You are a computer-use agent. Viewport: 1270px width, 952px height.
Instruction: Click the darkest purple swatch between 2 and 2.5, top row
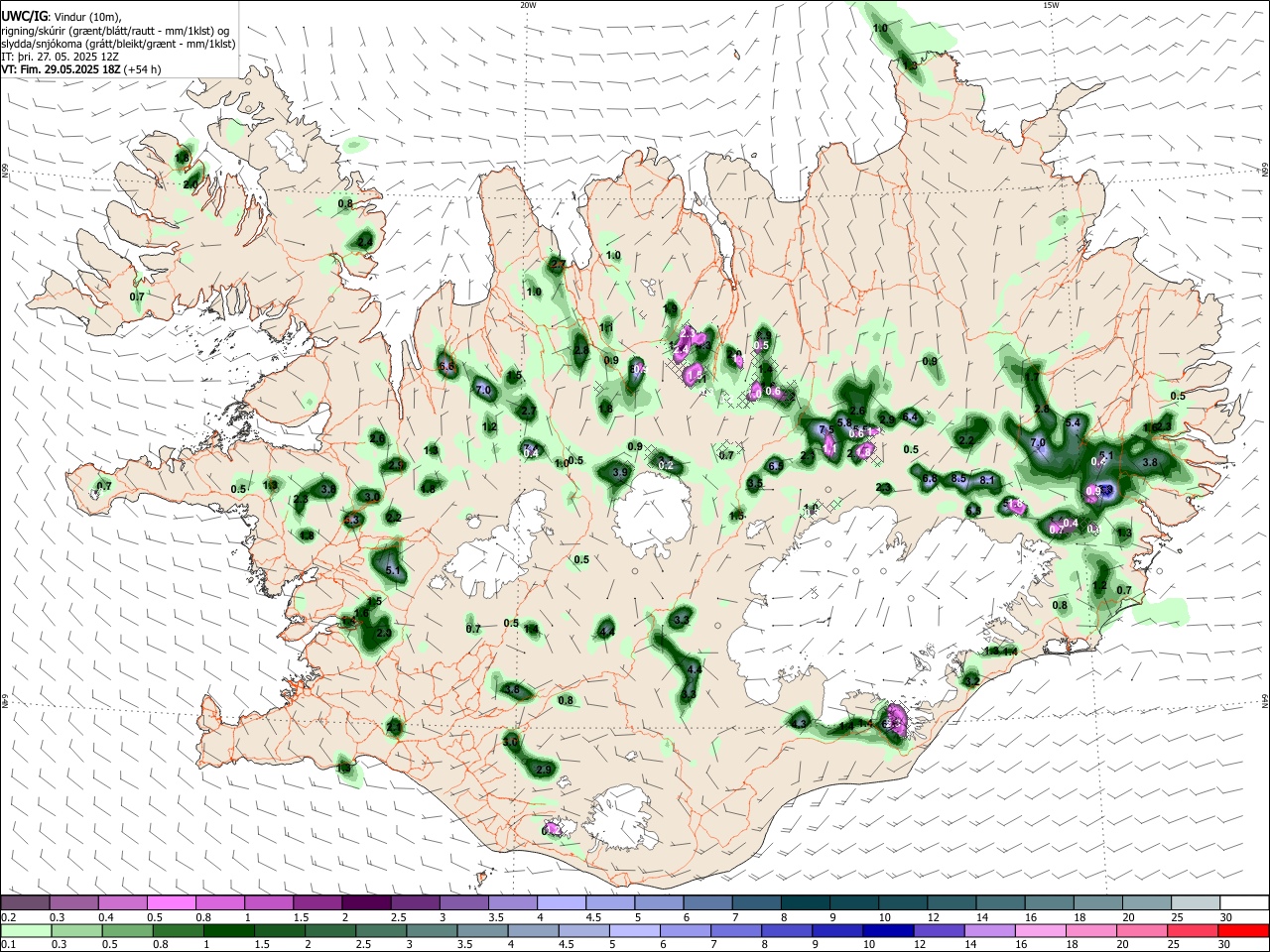click(x=365, y=903)
